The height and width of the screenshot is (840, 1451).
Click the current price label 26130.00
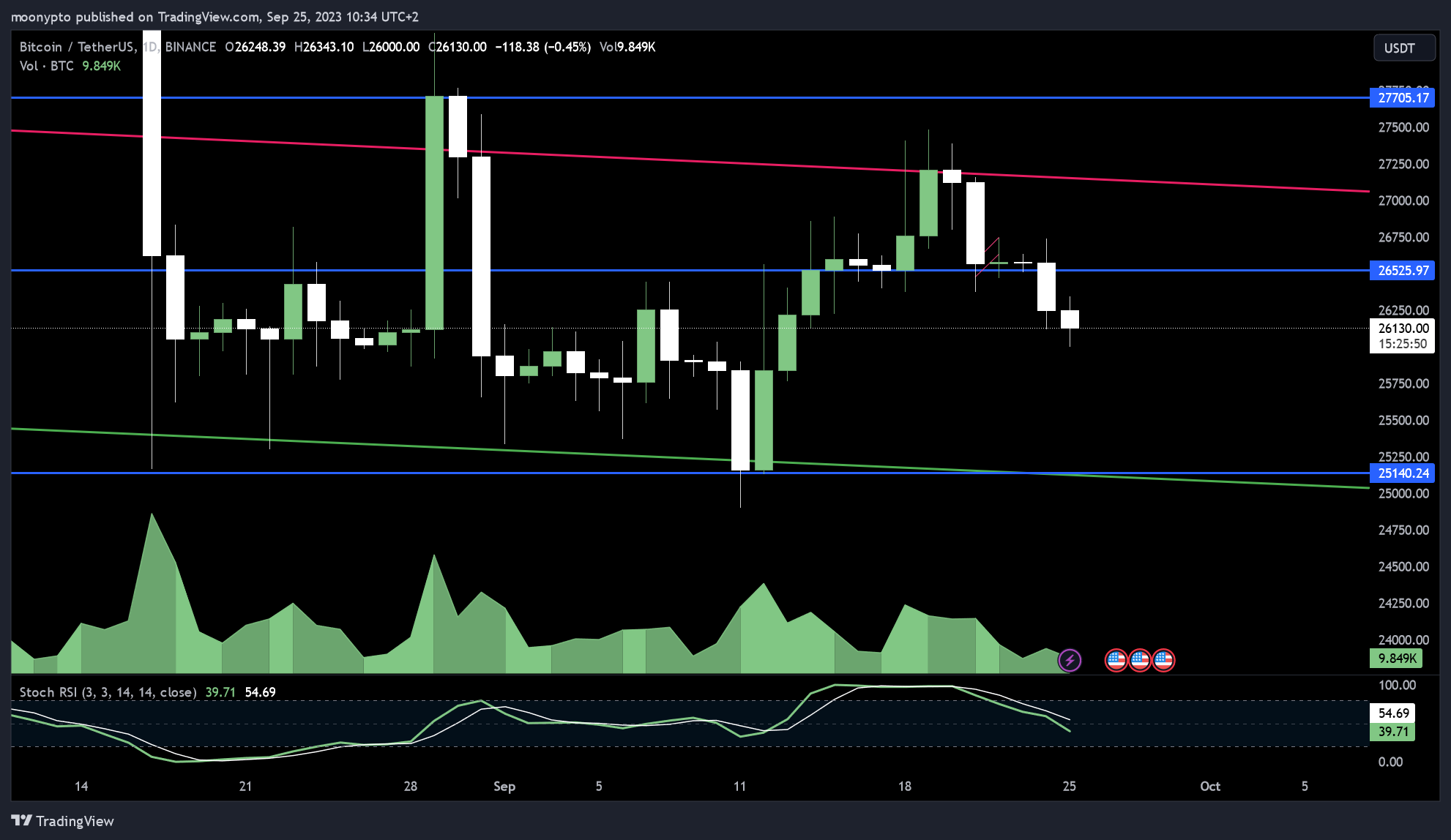pyautogui.click(x=1403, y=328)
